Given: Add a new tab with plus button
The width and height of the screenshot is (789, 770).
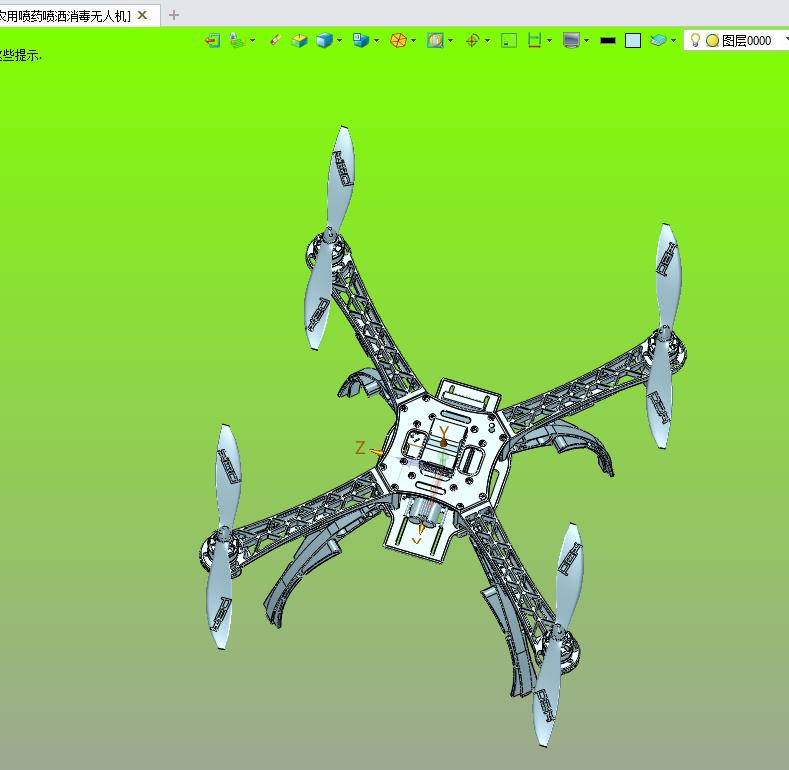Looking at the screenshot, I should tap(174, 16).
